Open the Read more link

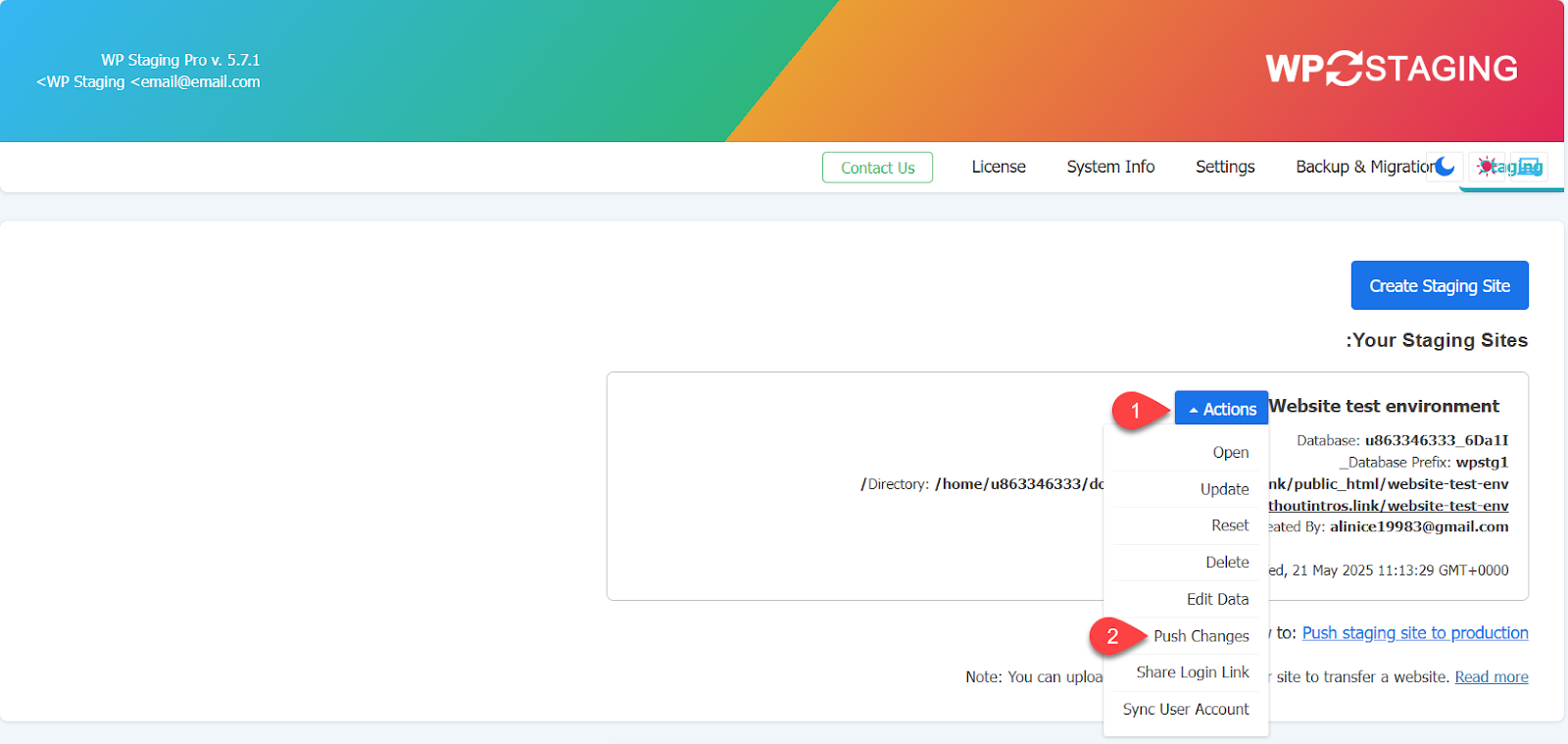coord(1491,677)
